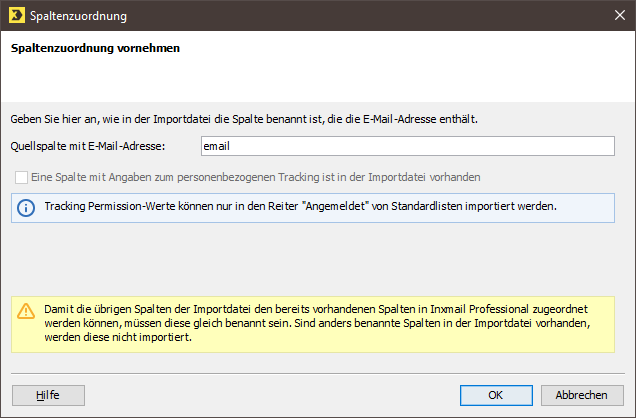Focus the Quellspalte mit E-Mail-Adresse field
The image size is (636, 418).
tap(408, 146)
